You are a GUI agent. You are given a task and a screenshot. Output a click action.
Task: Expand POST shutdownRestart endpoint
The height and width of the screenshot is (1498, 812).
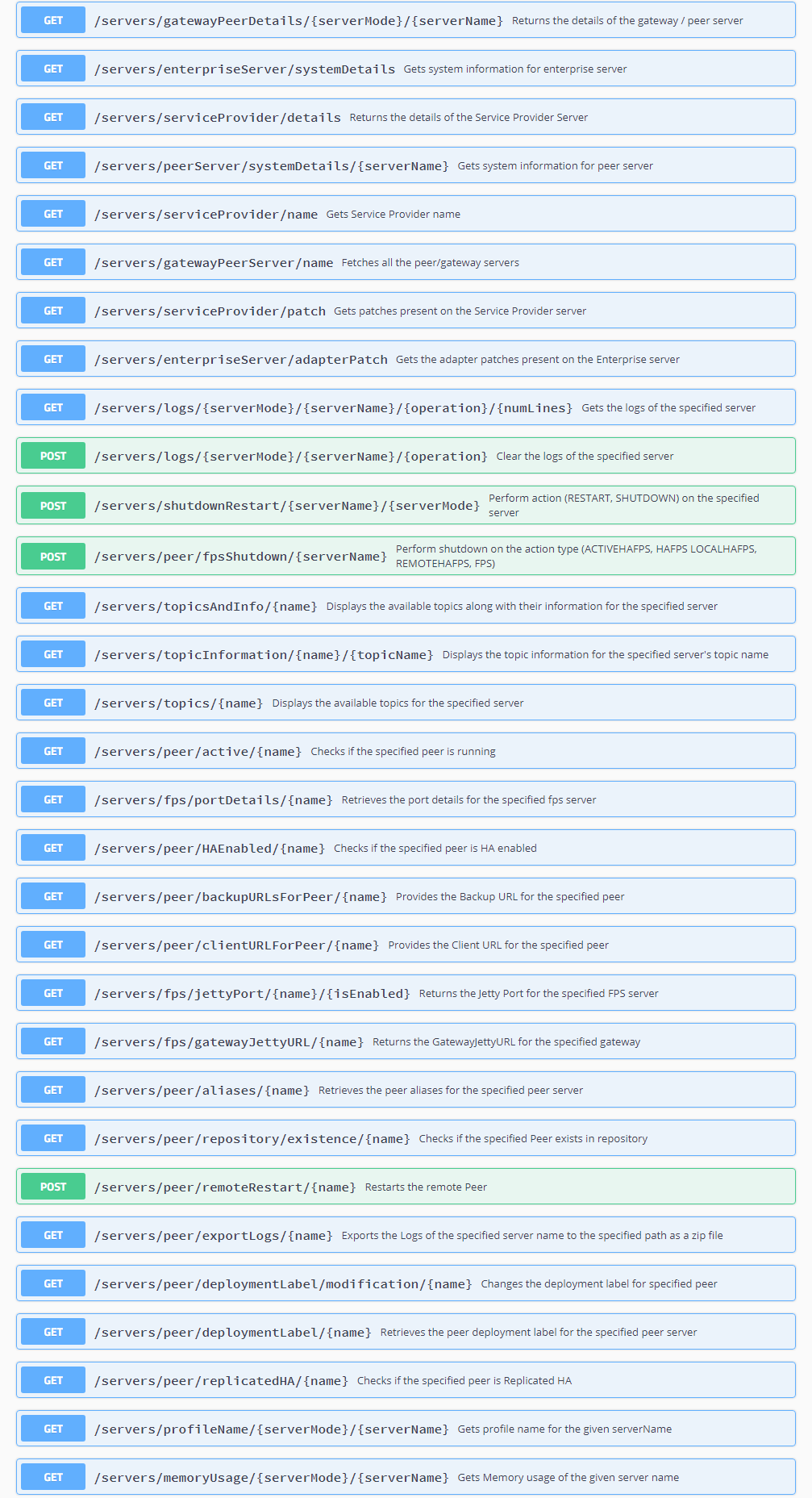[x=286, y=506]
